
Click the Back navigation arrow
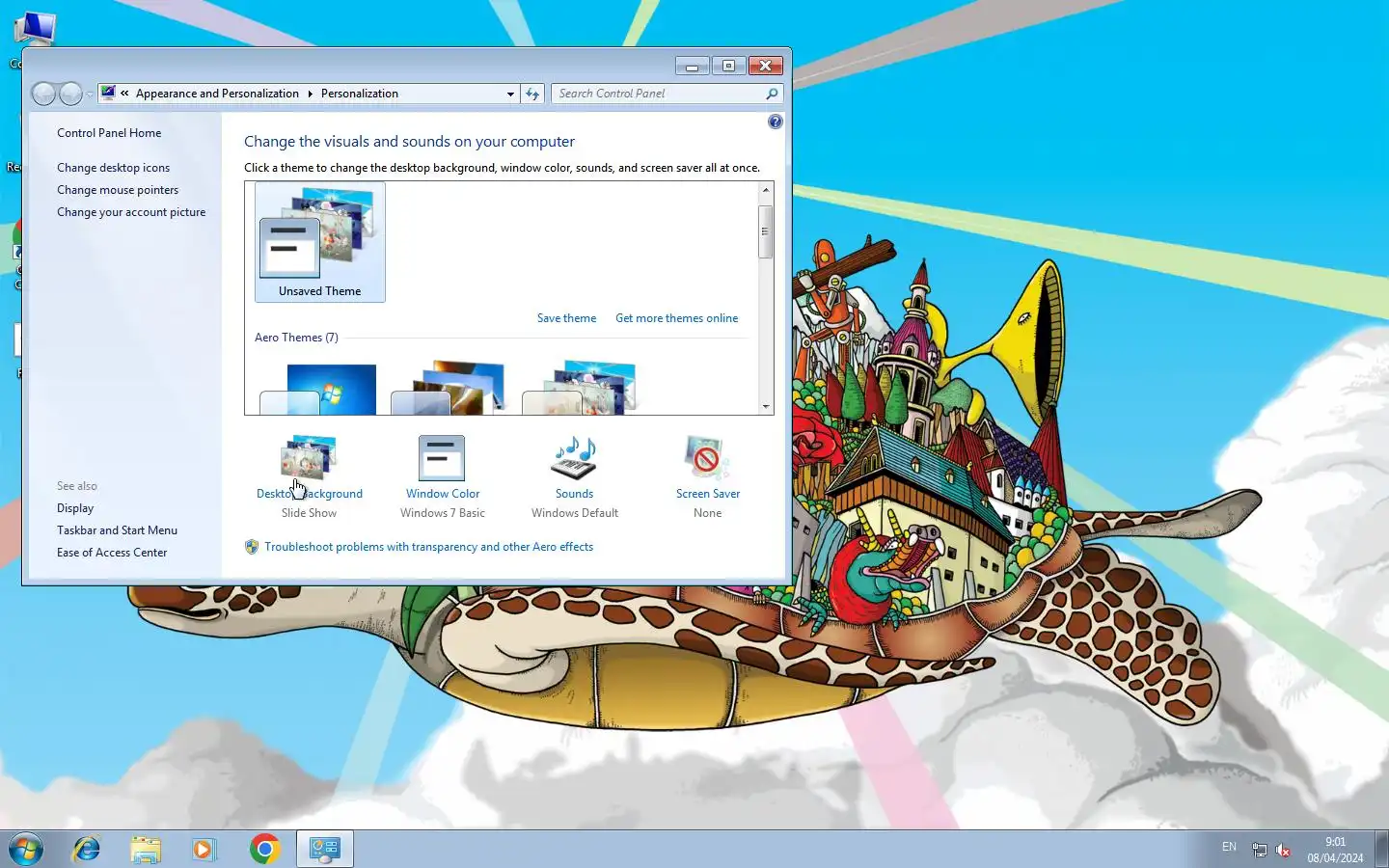tap(43, 94)
